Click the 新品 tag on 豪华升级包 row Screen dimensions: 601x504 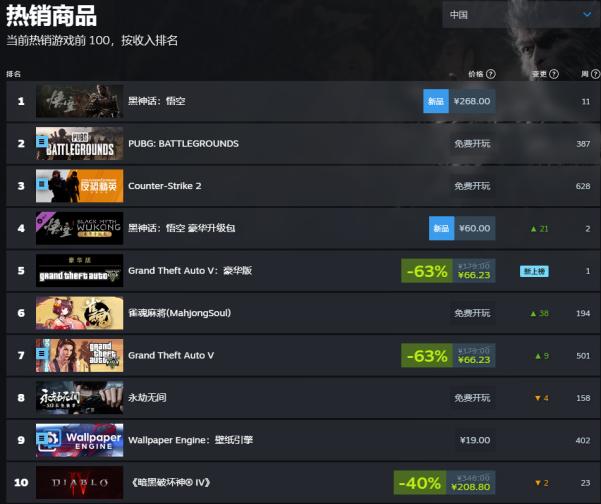(x=442, y=228)
